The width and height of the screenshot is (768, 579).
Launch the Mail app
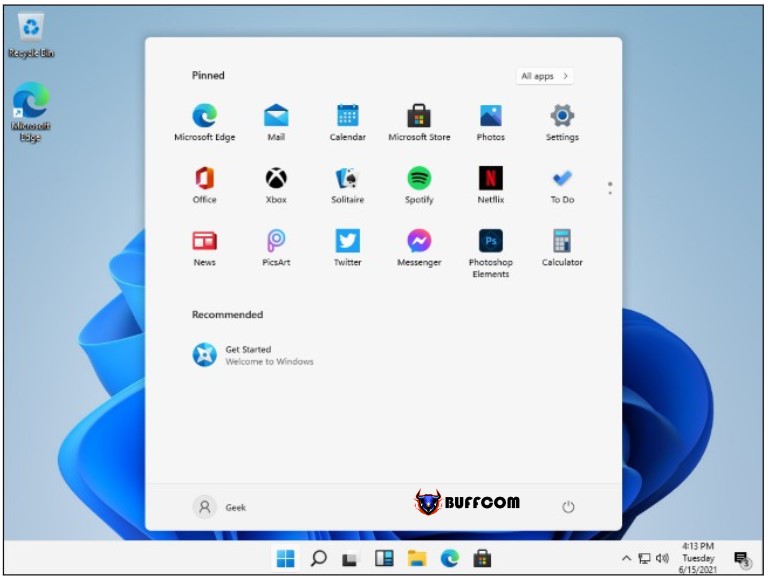point(276,122)
